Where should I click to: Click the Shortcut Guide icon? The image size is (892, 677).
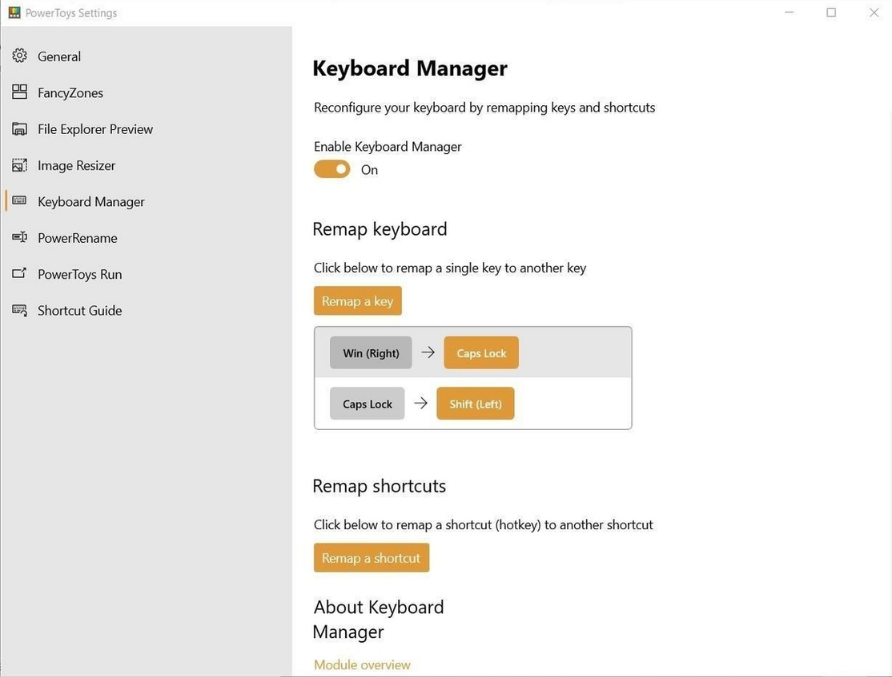[x=19, y=310]
